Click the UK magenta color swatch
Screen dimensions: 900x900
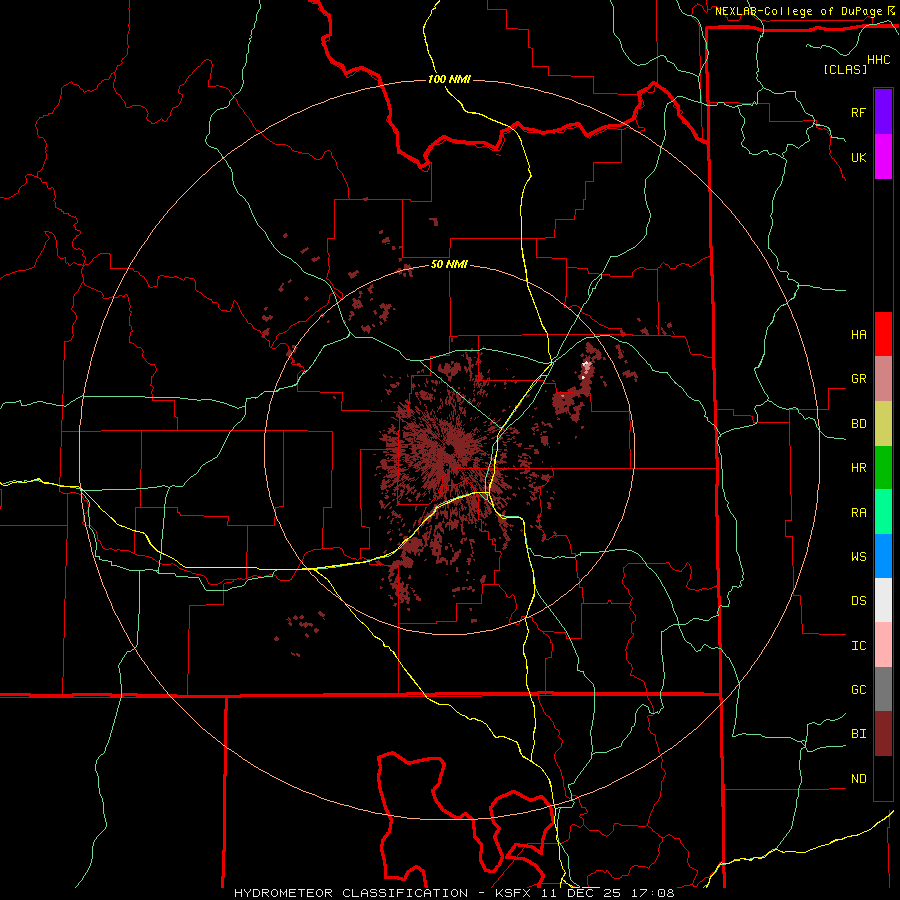click(883, 157)
